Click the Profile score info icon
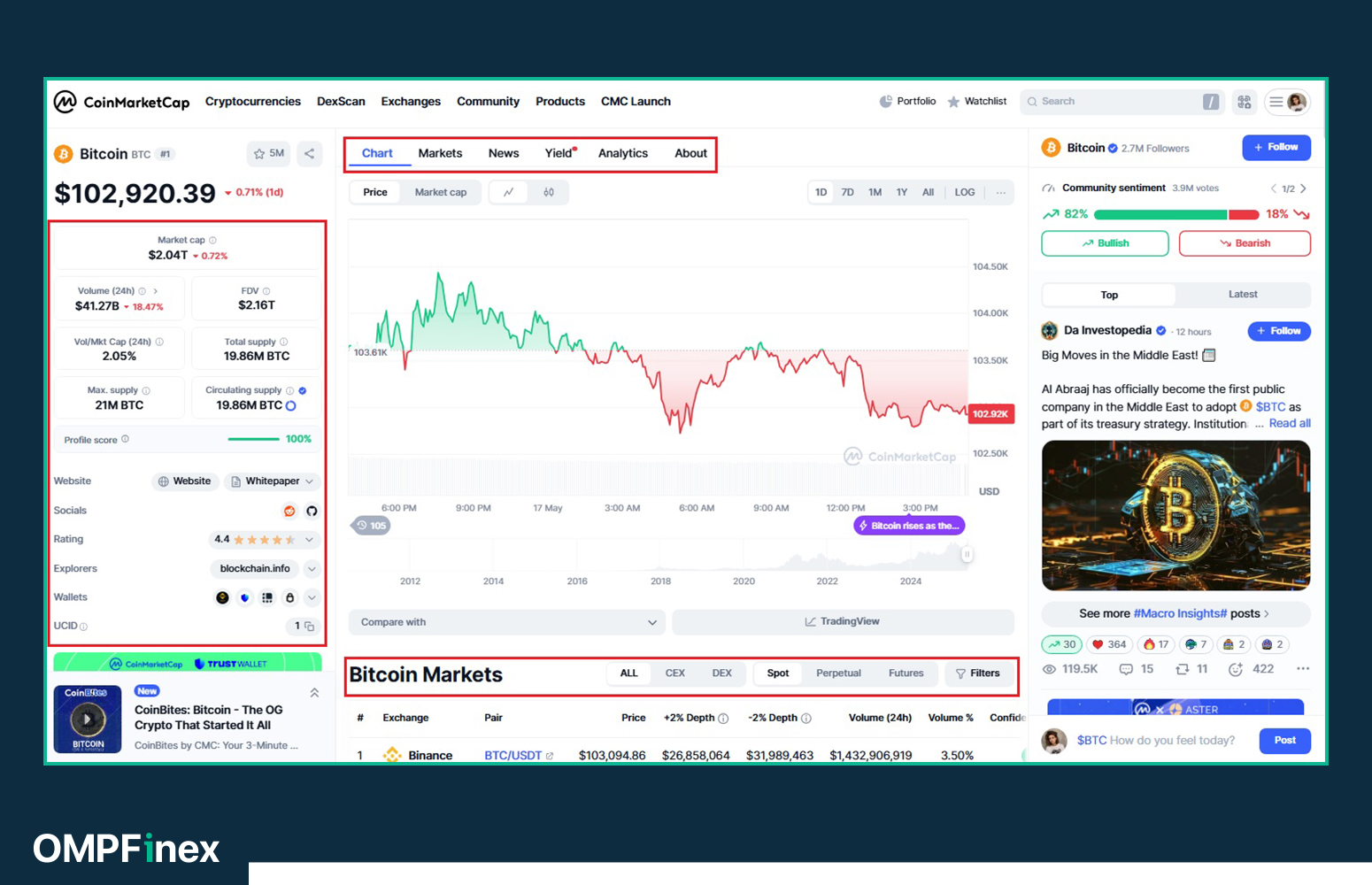 click(125, 439)
